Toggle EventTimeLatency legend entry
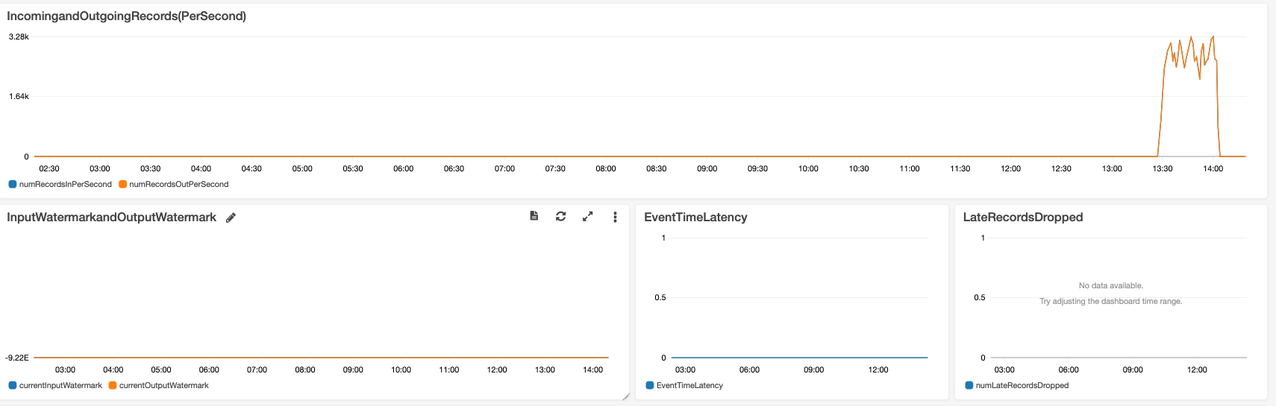Image resolution: width=1276 pixels, height=406 pixels. pyautogui.click(x=684, y=386)
